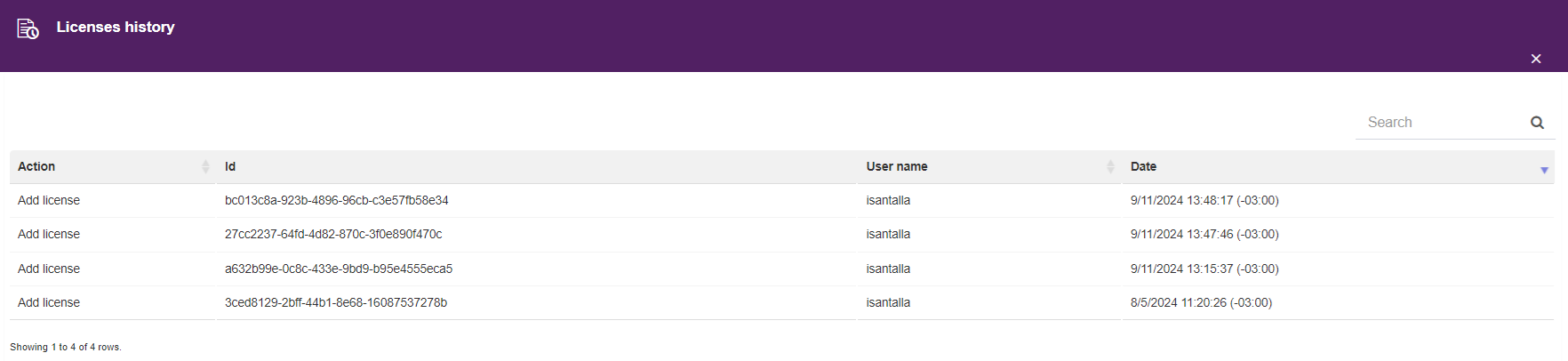Click the User name column sort arrows
This screenshot has height=361, width=1568.
tap(1110, 167)
